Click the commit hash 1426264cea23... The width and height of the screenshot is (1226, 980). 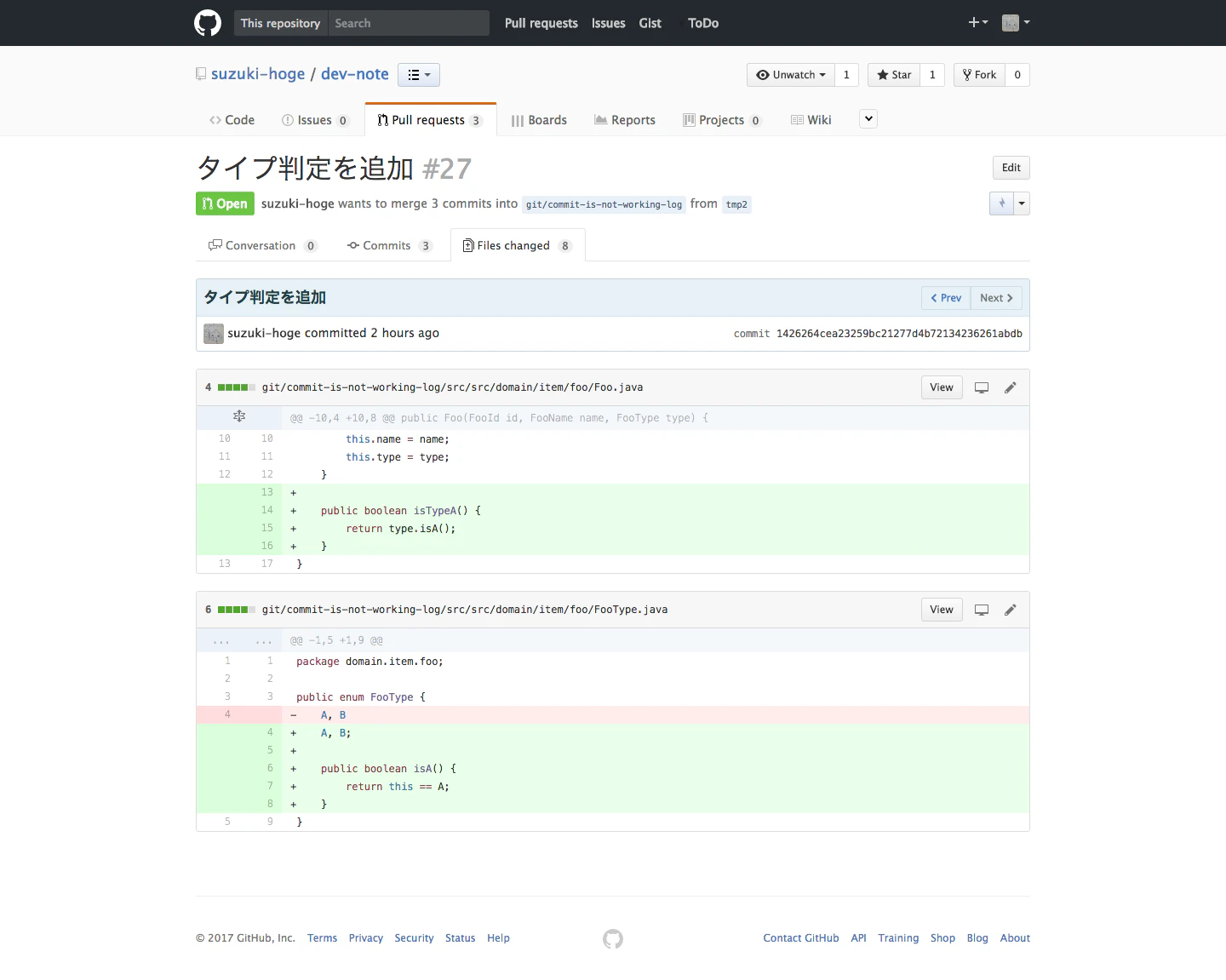pyautogui.click(x=899, y=334)
